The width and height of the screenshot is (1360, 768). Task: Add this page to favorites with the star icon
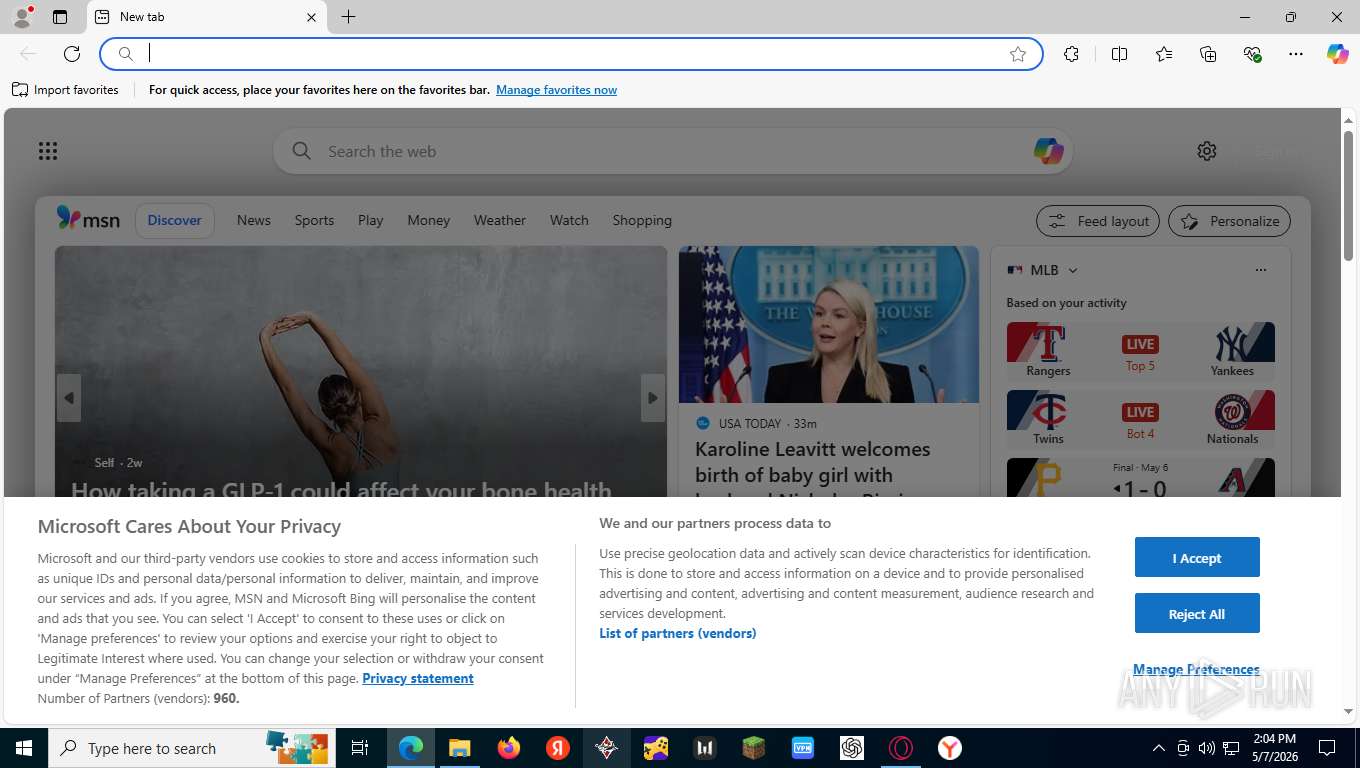(1018, 54)
